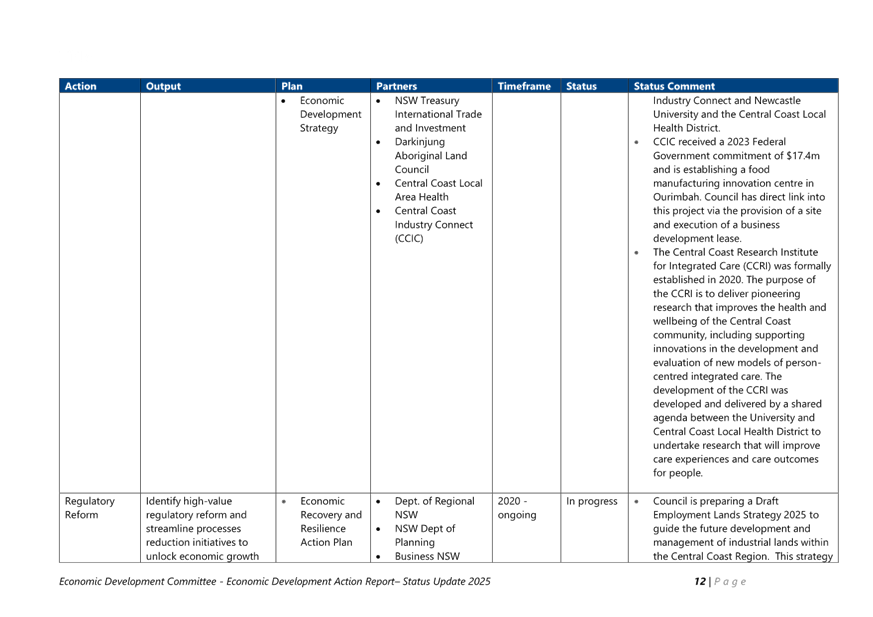Select 'Business NSW' partner entry
Viewport: 873px width, 617px height.
[427, 556]
